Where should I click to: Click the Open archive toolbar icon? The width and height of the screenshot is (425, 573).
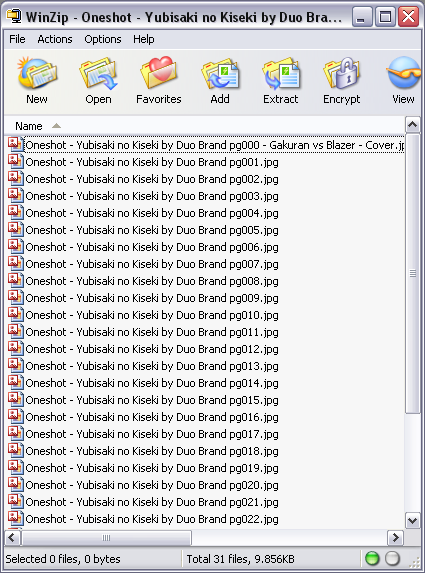(98, 73)
